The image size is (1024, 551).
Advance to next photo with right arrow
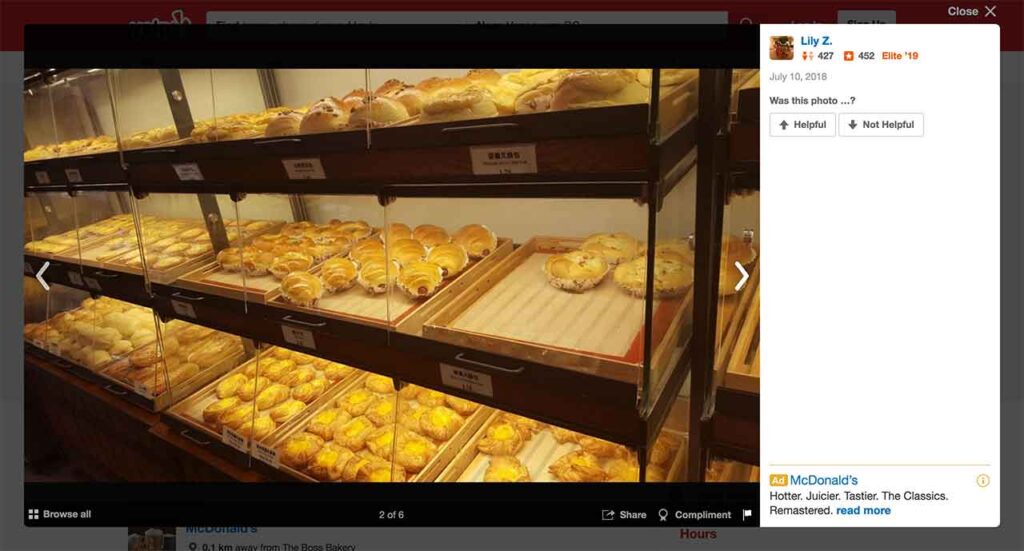click(741, 276)
